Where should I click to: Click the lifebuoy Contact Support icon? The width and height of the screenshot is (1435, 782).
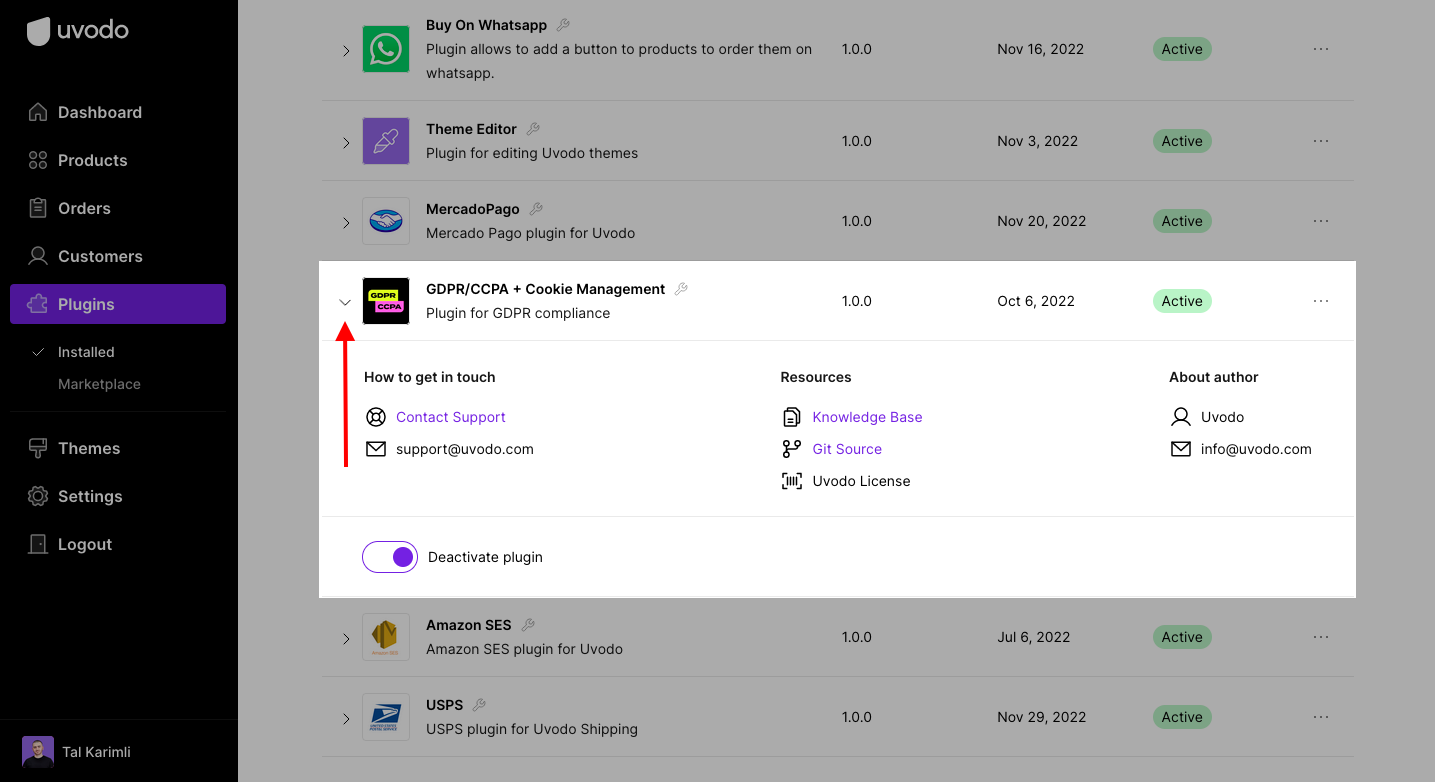click(376, 417)
